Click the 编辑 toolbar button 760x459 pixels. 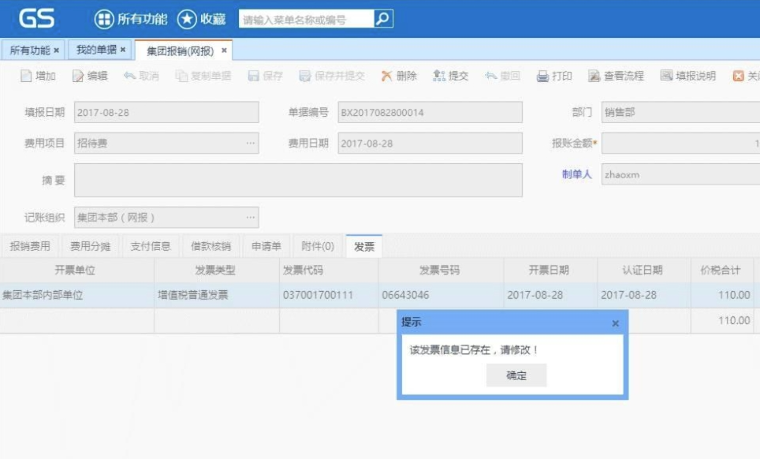(x=90, y=76)
